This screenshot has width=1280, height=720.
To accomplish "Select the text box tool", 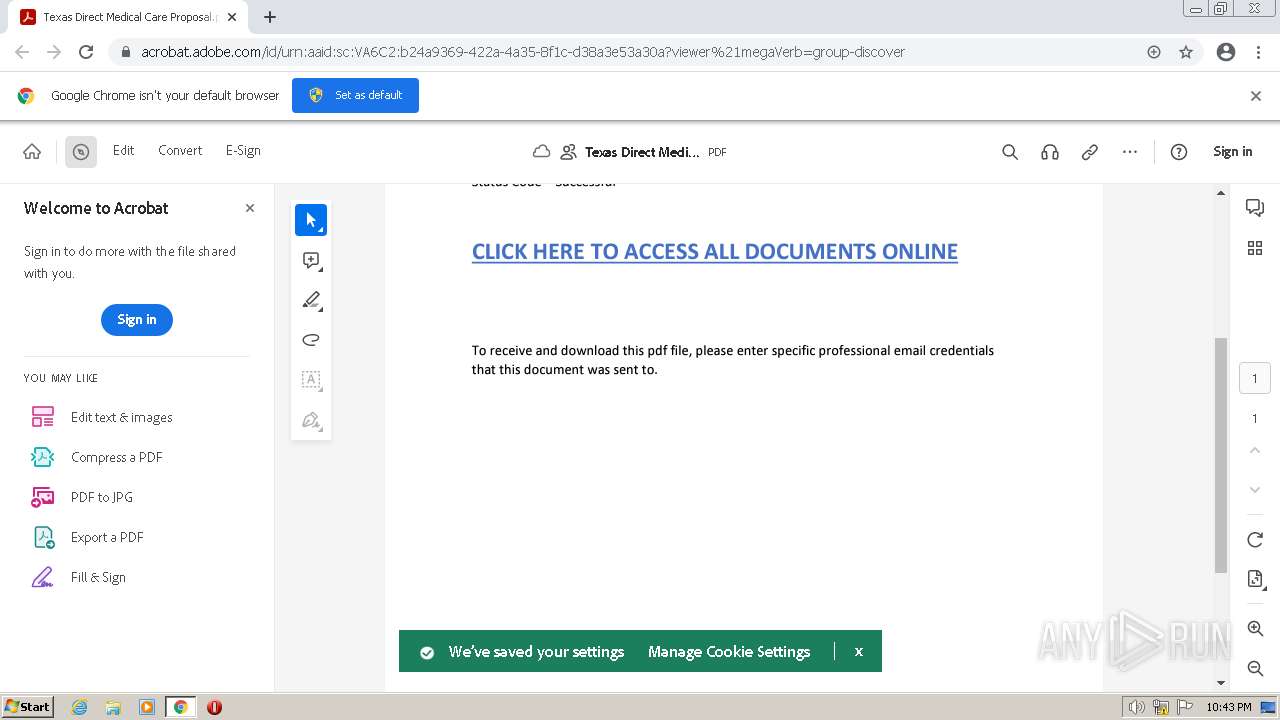I will 311,380.
